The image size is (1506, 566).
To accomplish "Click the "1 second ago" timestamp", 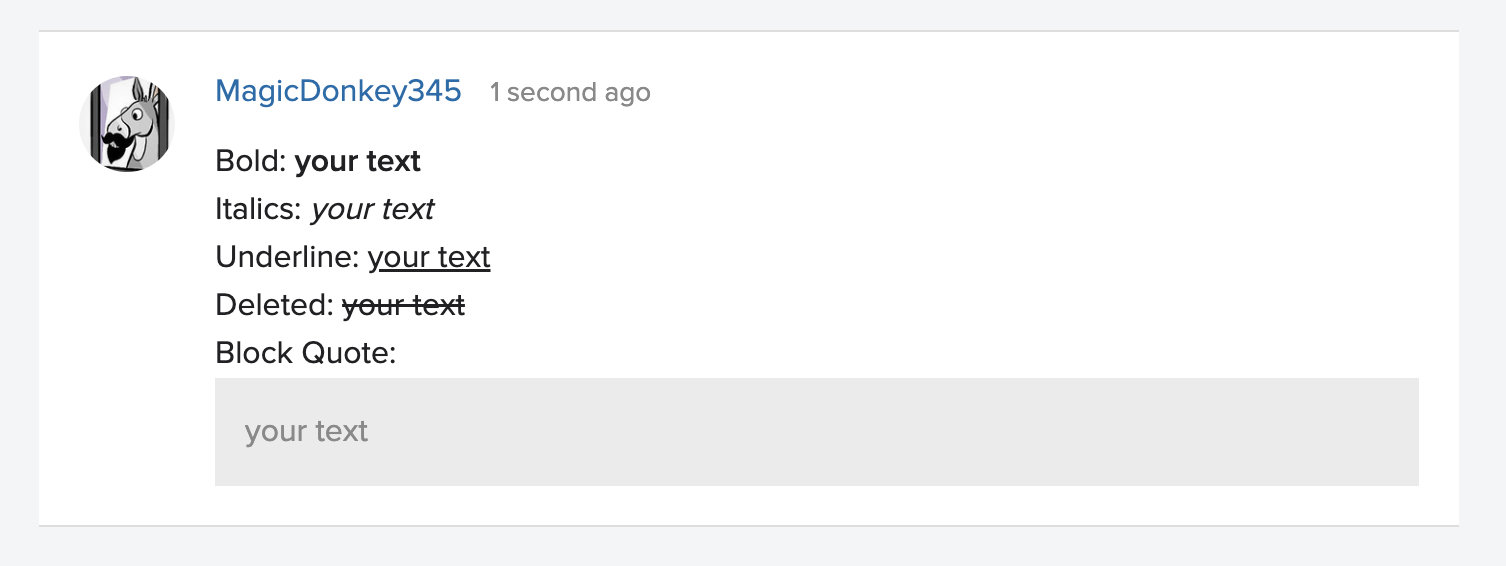I will [x=570, y=93].
